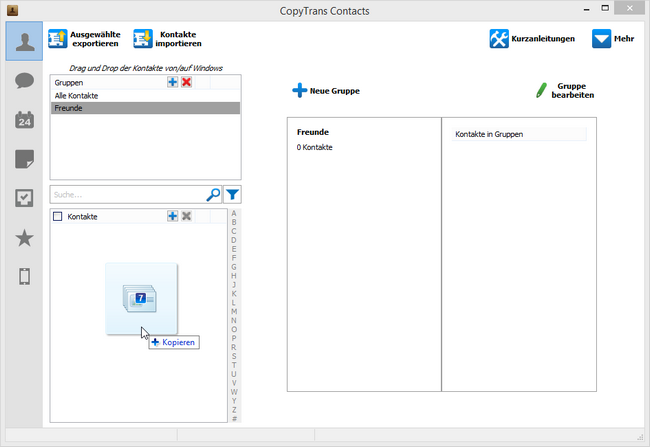Image resolution: width=650 pixels, height=447 pixels.
Task: Toggle the select-all Kontakte checkbox
Action: [x=58, y=216]
